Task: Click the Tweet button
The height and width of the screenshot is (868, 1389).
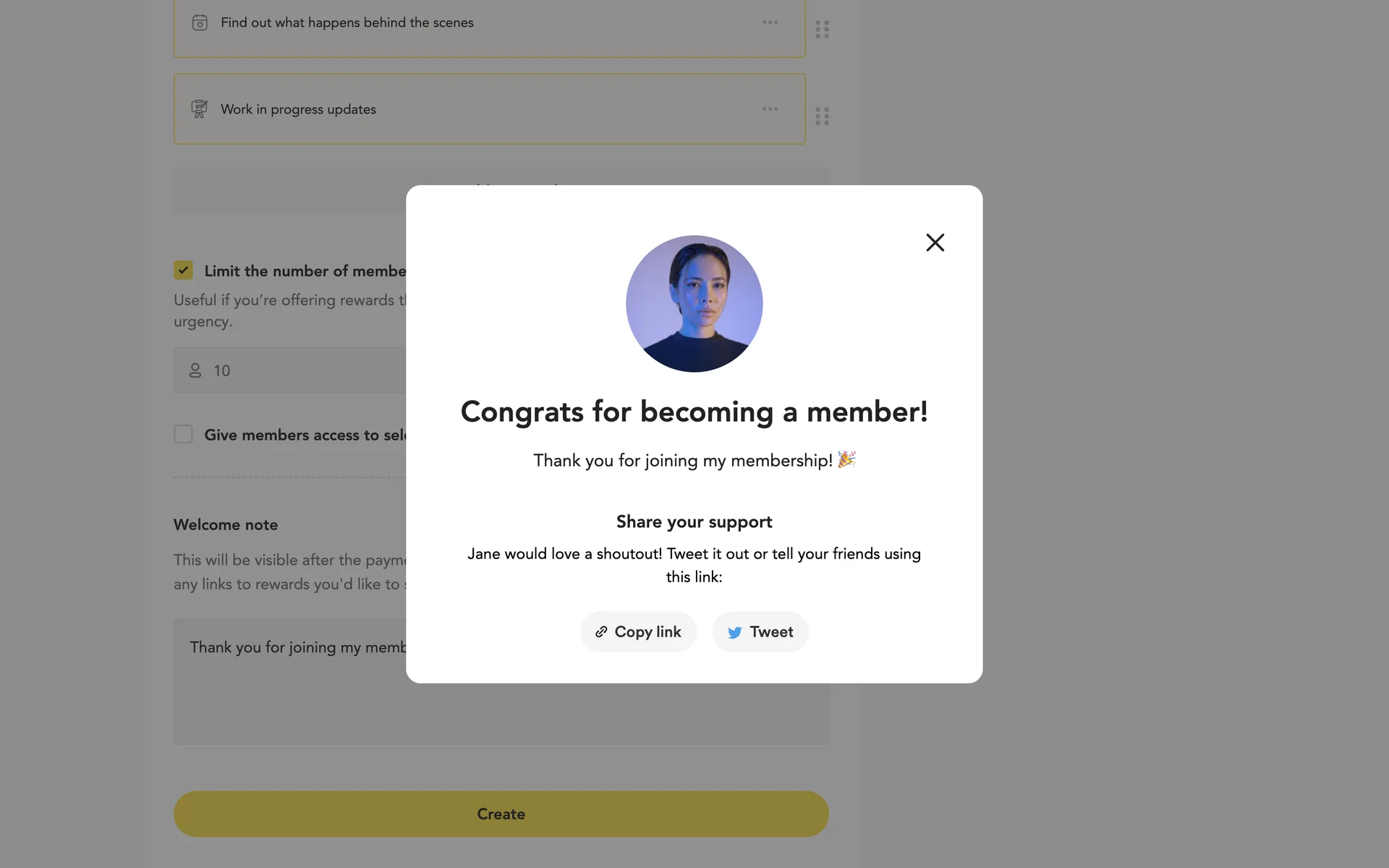Action: [760, 631]
